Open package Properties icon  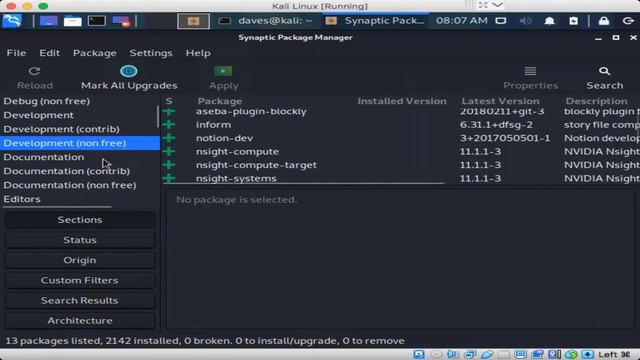point(530,71)
